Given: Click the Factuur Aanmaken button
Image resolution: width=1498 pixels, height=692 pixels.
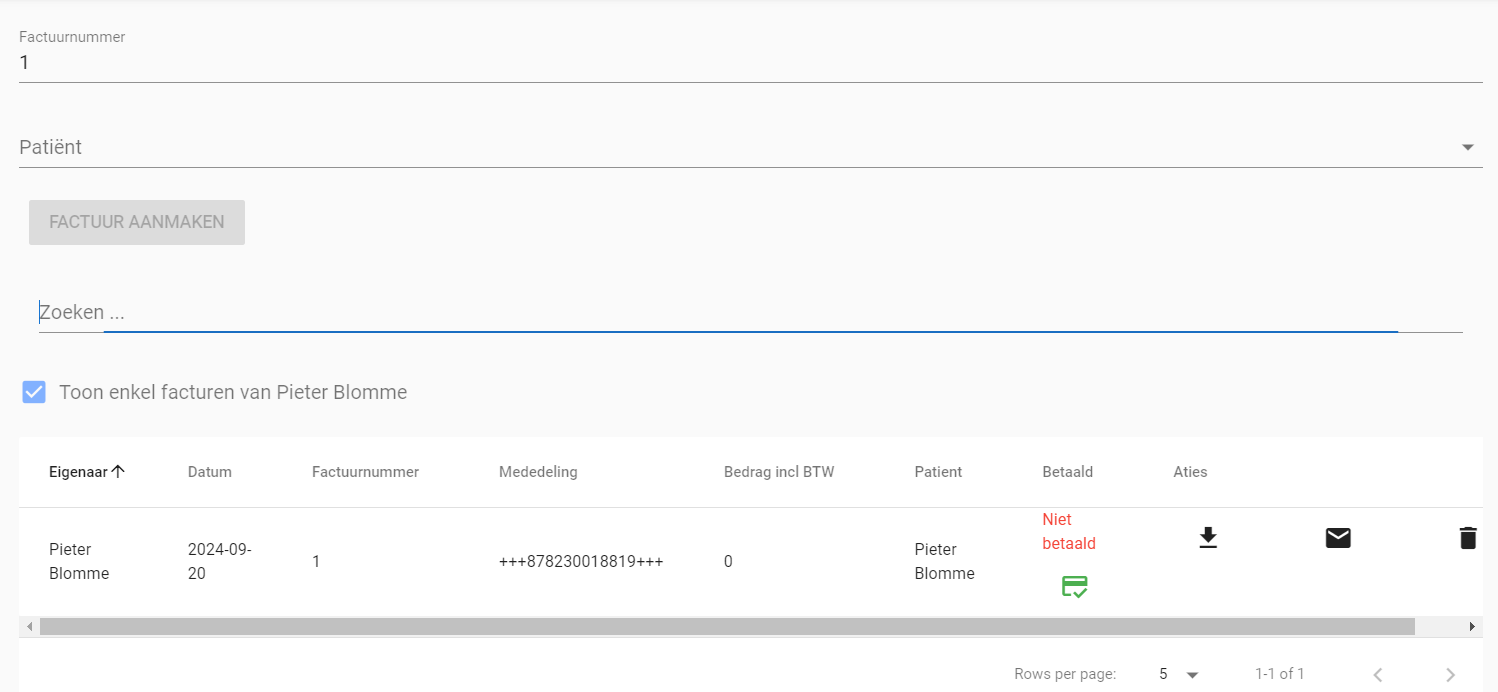Looking at the screenshot, I should [x=137, y=222].
